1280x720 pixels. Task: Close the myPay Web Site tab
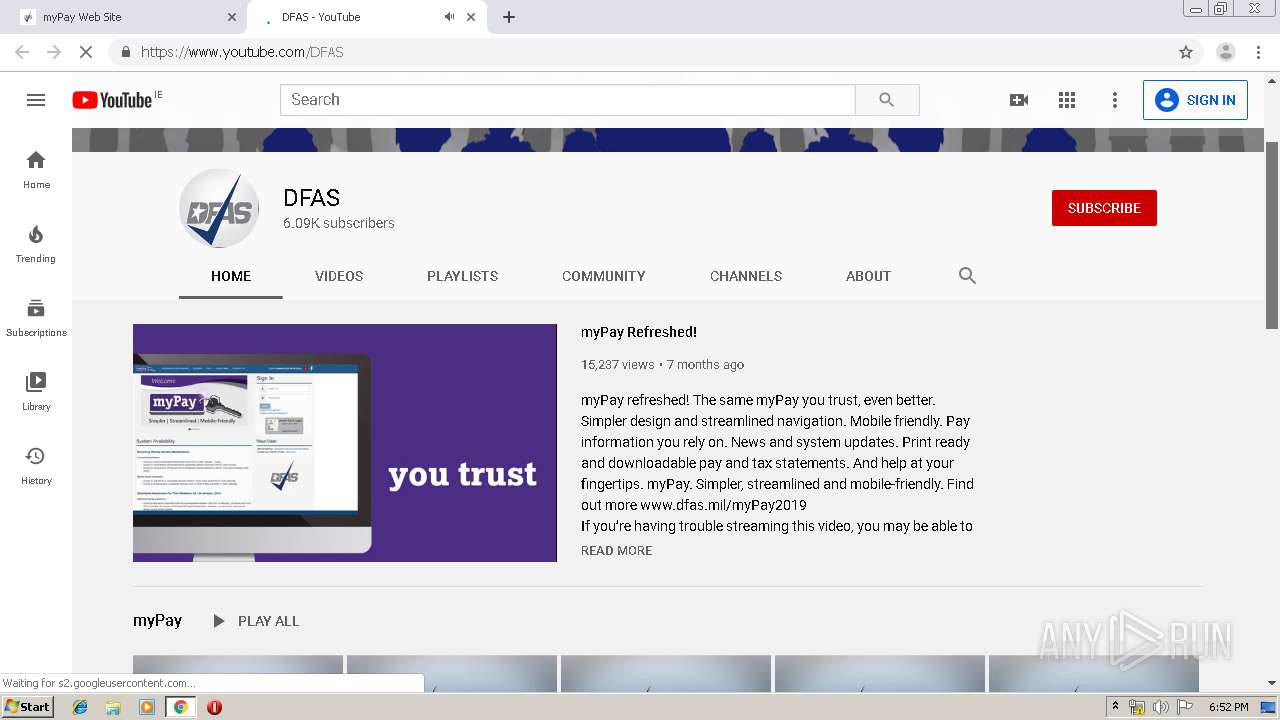coord(232,17)
